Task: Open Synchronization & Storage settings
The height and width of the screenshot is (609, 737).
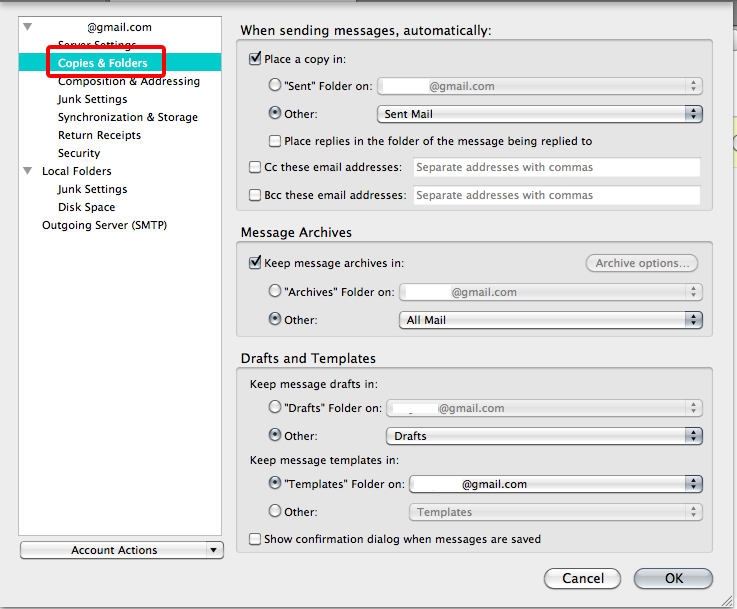Action: tap(127, 117)
